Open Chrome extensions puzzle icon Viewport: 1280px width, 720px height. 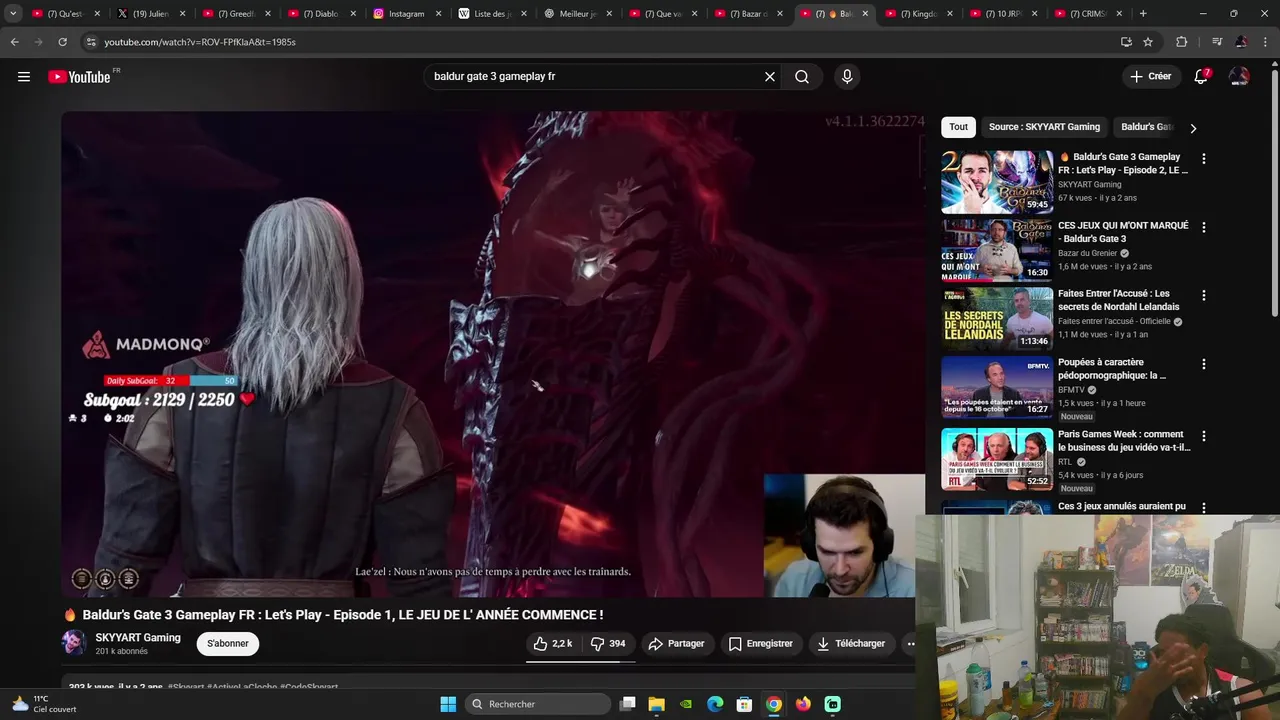pyautogui.click(x=1182, y=42)
